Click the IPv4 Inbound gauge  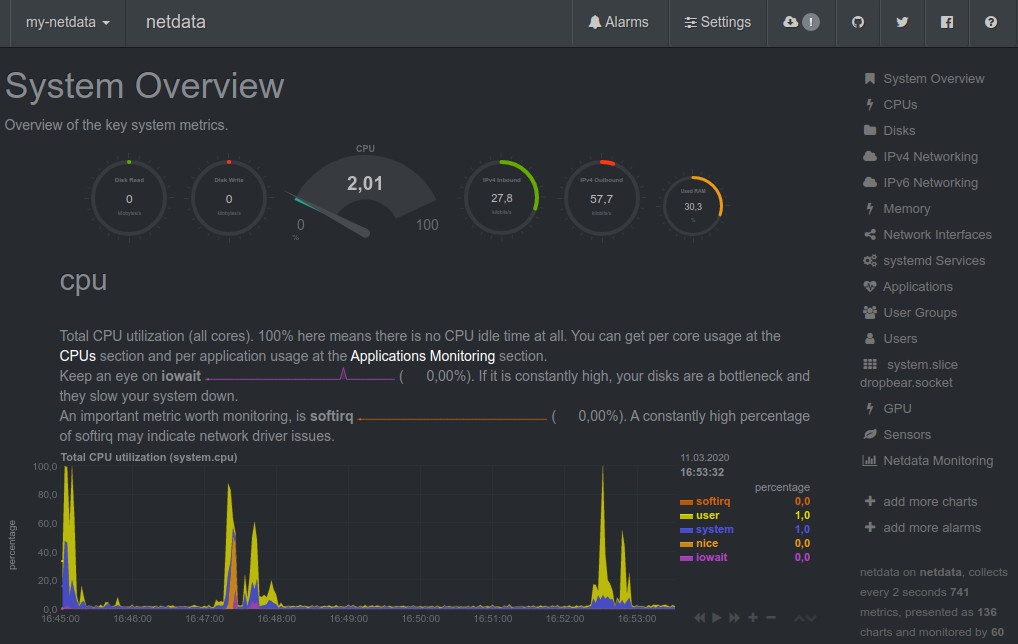(501, 198)
